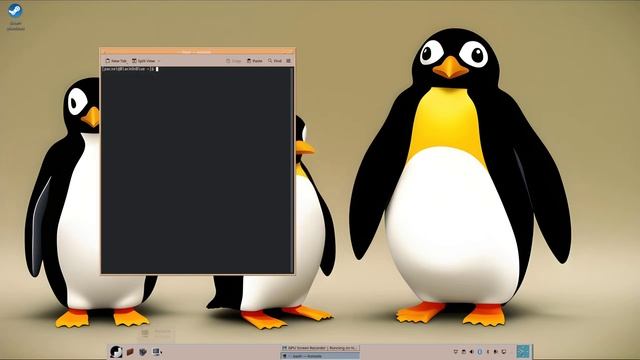Click the Paste button in Konsole toolbar
Viewport: 640px width, 360px height.
point(255,61)
